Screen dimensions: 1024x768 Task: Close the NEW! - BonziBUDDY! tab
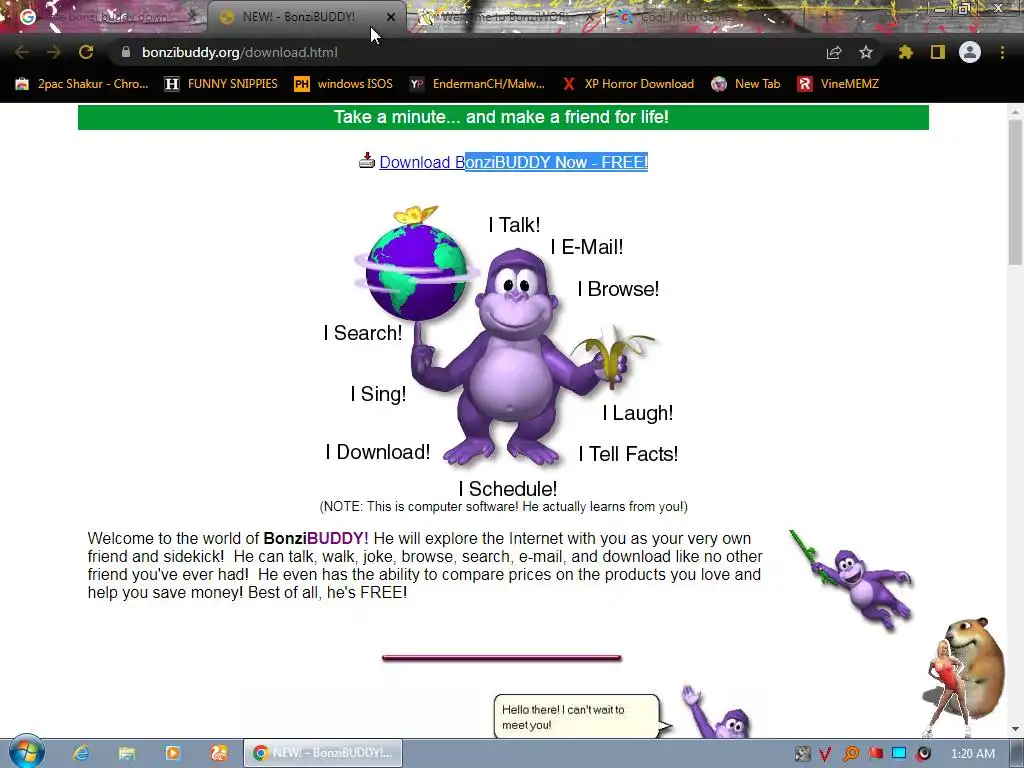click(391, 17)
